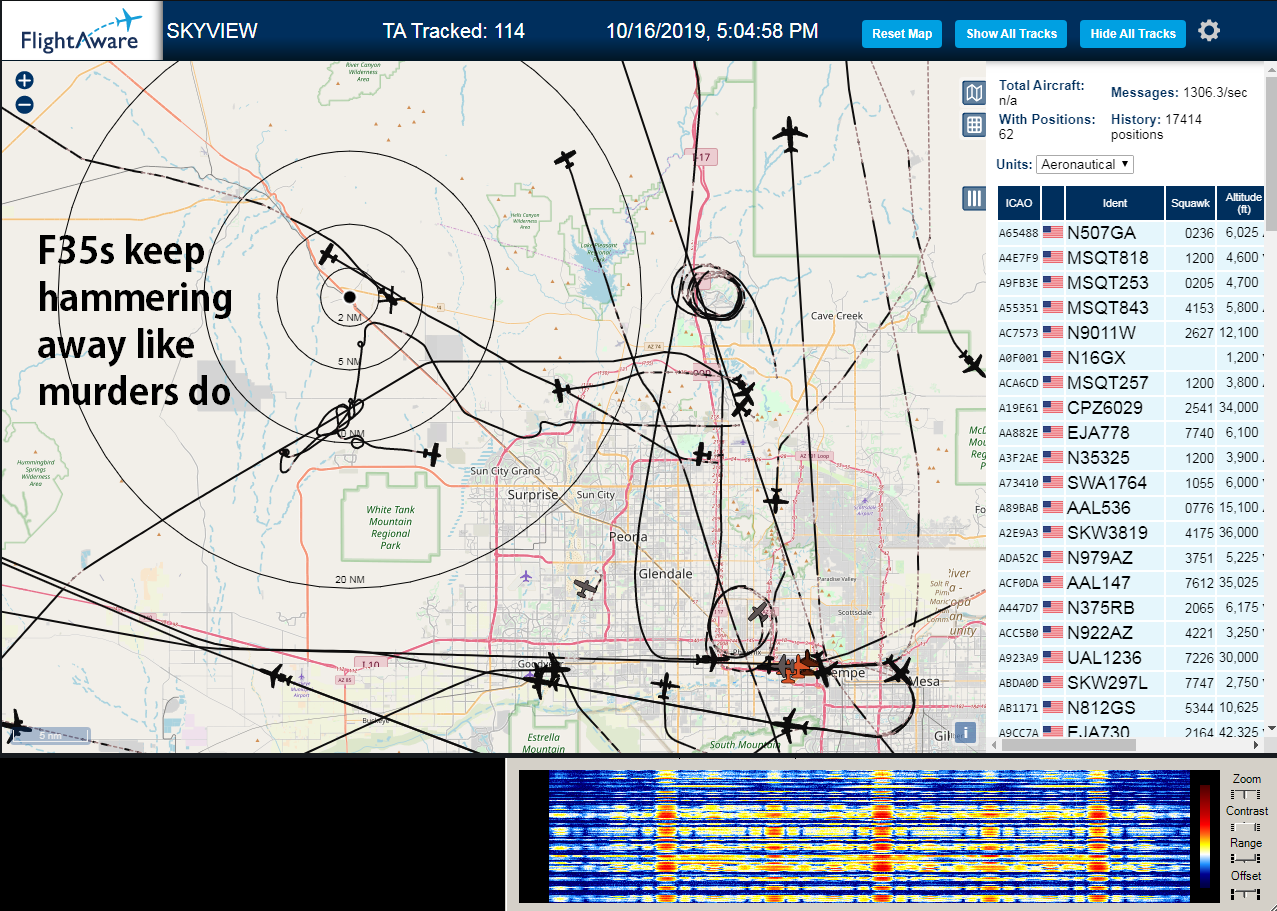Screen dimensions: 1277x911
Task: Select the small gray aircraft west of Glendale
Action: [585, 588]
